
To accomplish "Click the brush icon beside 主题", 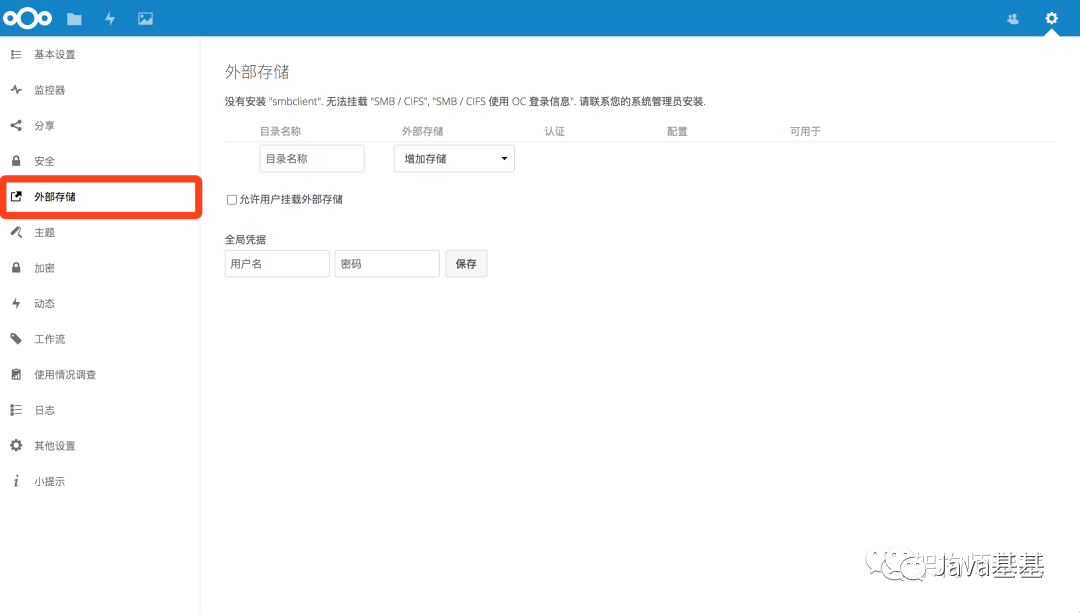I will pos(16,232).
